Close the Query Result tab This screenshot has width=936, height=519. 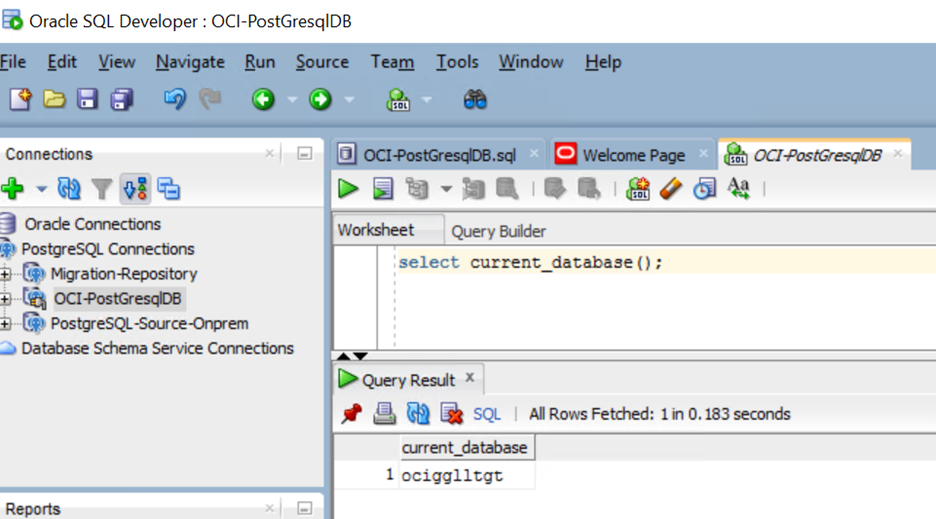(470, 377)
